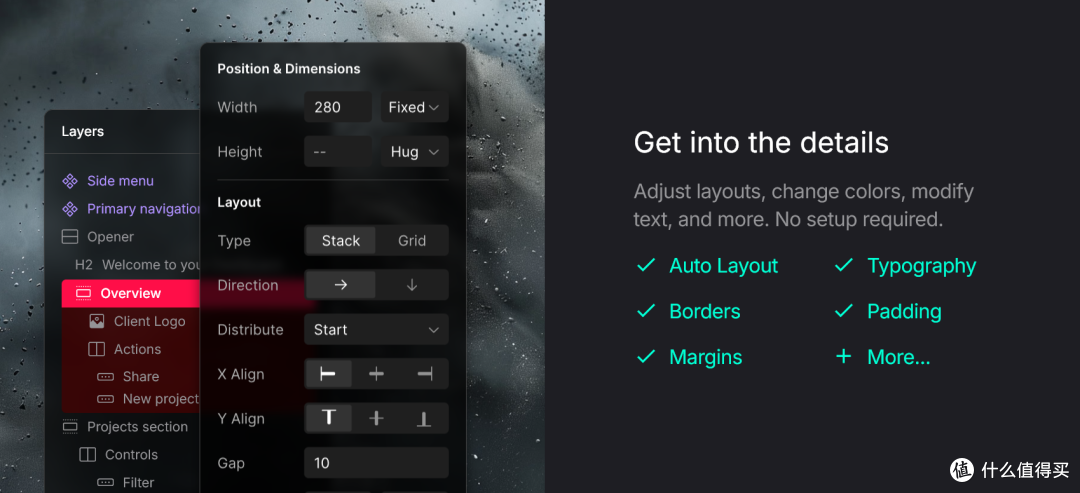Click the Typography feature link
The width and height of the screenshot is (1080, 493).
[922, 266]
